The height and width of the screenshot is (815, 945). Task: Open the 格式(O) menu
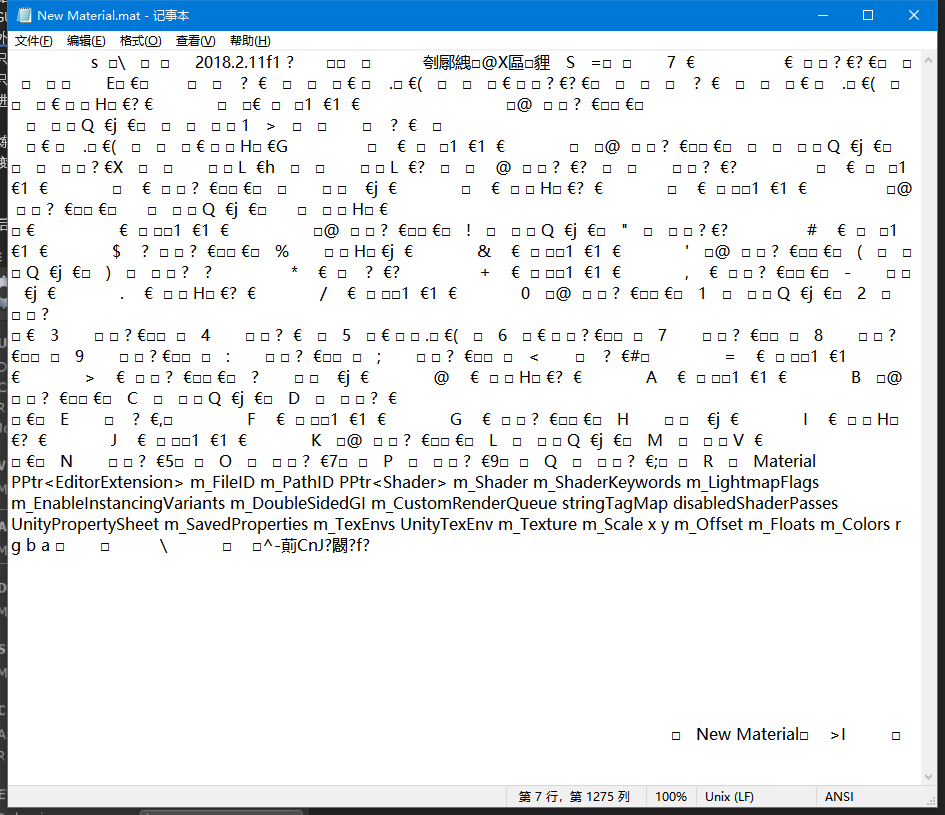(x=140, y=41)
